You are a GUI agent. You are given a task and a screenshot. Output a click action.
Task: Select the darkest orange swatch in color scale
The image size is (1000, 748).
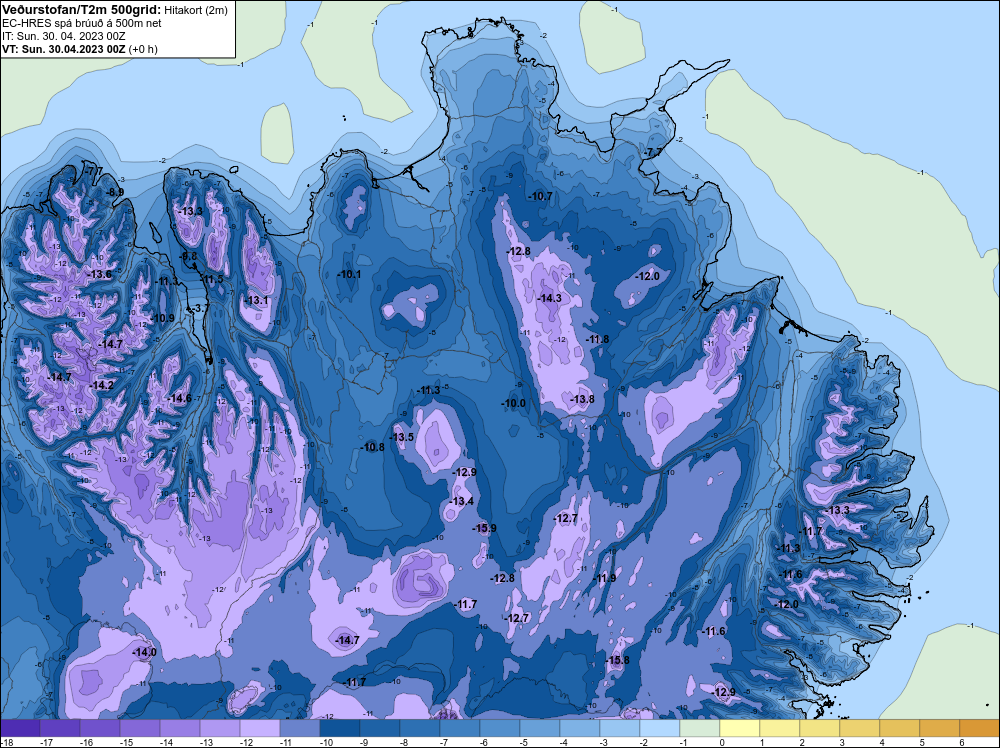980,728
